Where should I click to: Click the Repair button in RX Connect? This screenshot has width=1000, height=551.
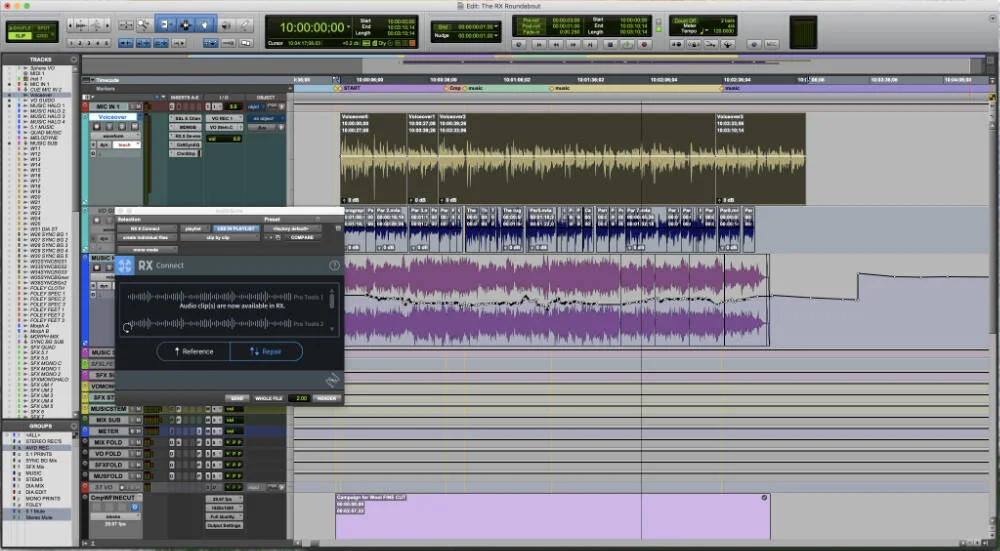pos(266,351)
